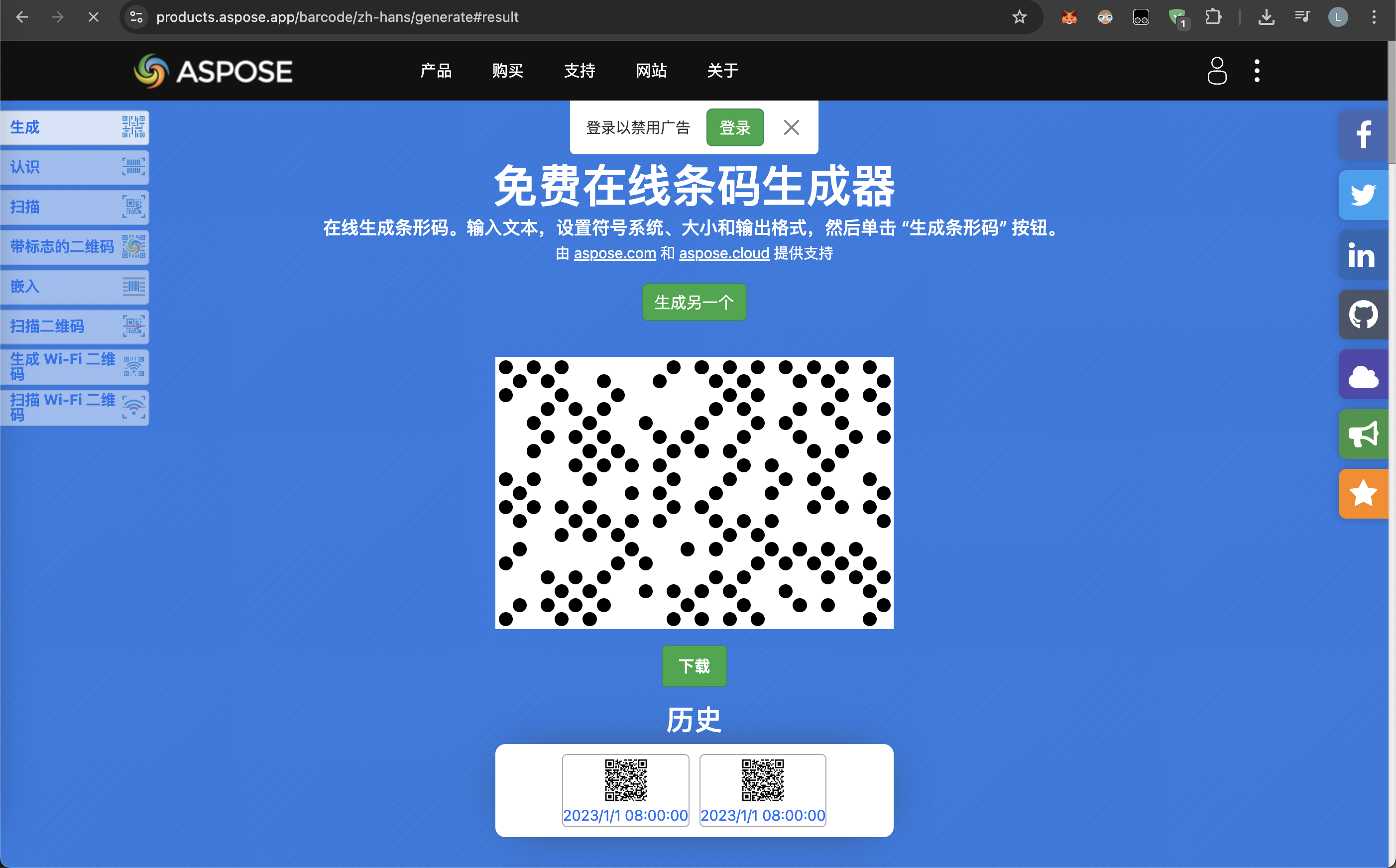Stop loading the page
Image resolution: width=1396 pixels, height=868 pixels.
(94, 17)
